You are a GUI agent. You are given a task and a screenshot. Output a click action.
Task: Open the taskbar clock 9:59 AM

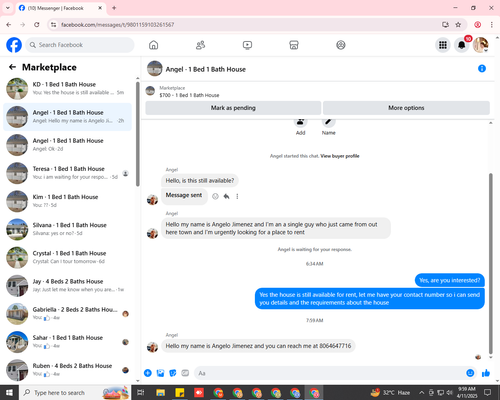click(467, 392)
